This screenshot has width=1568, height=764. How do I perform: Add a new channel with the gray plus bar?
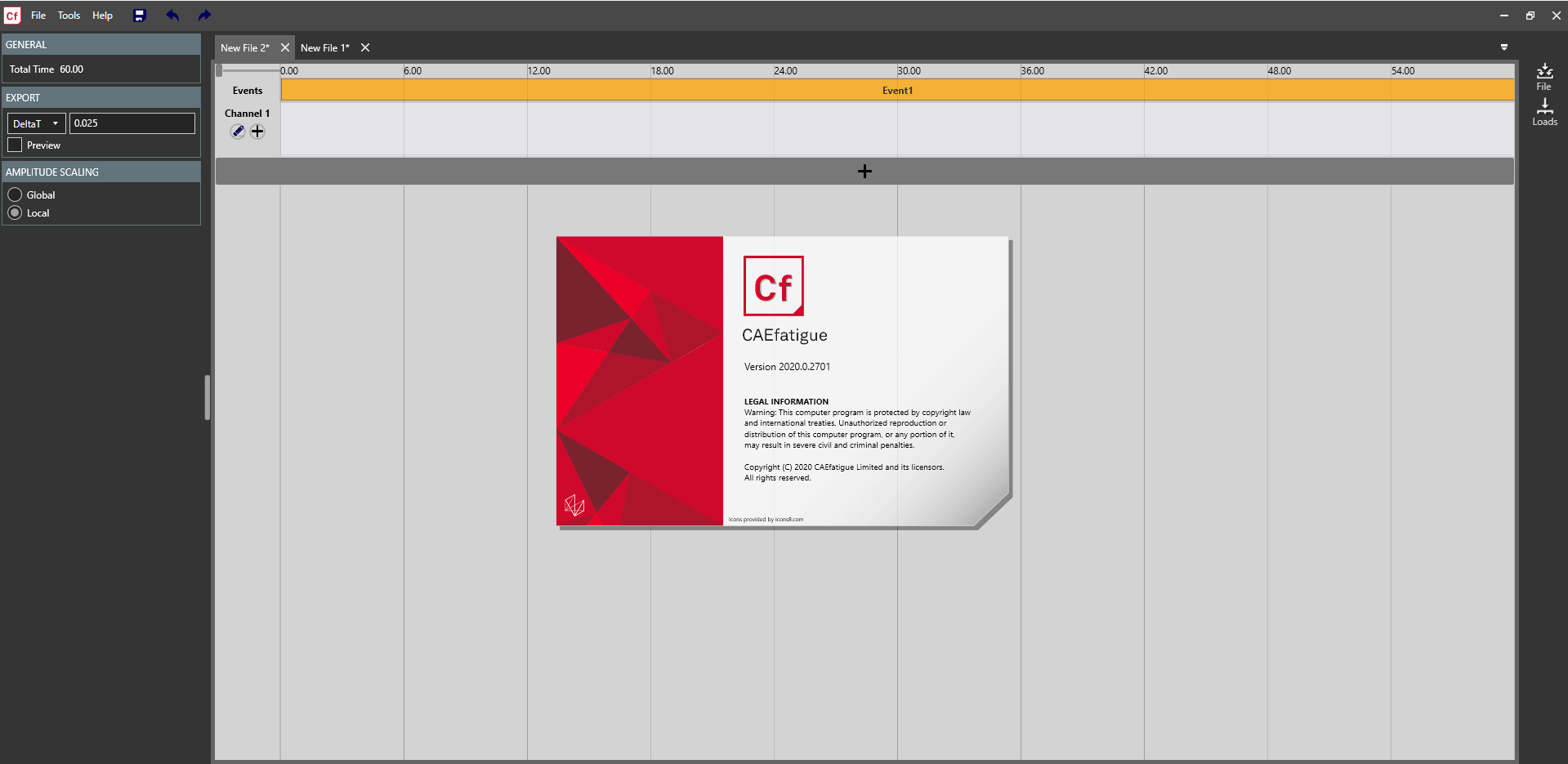(x=864, y=171)
